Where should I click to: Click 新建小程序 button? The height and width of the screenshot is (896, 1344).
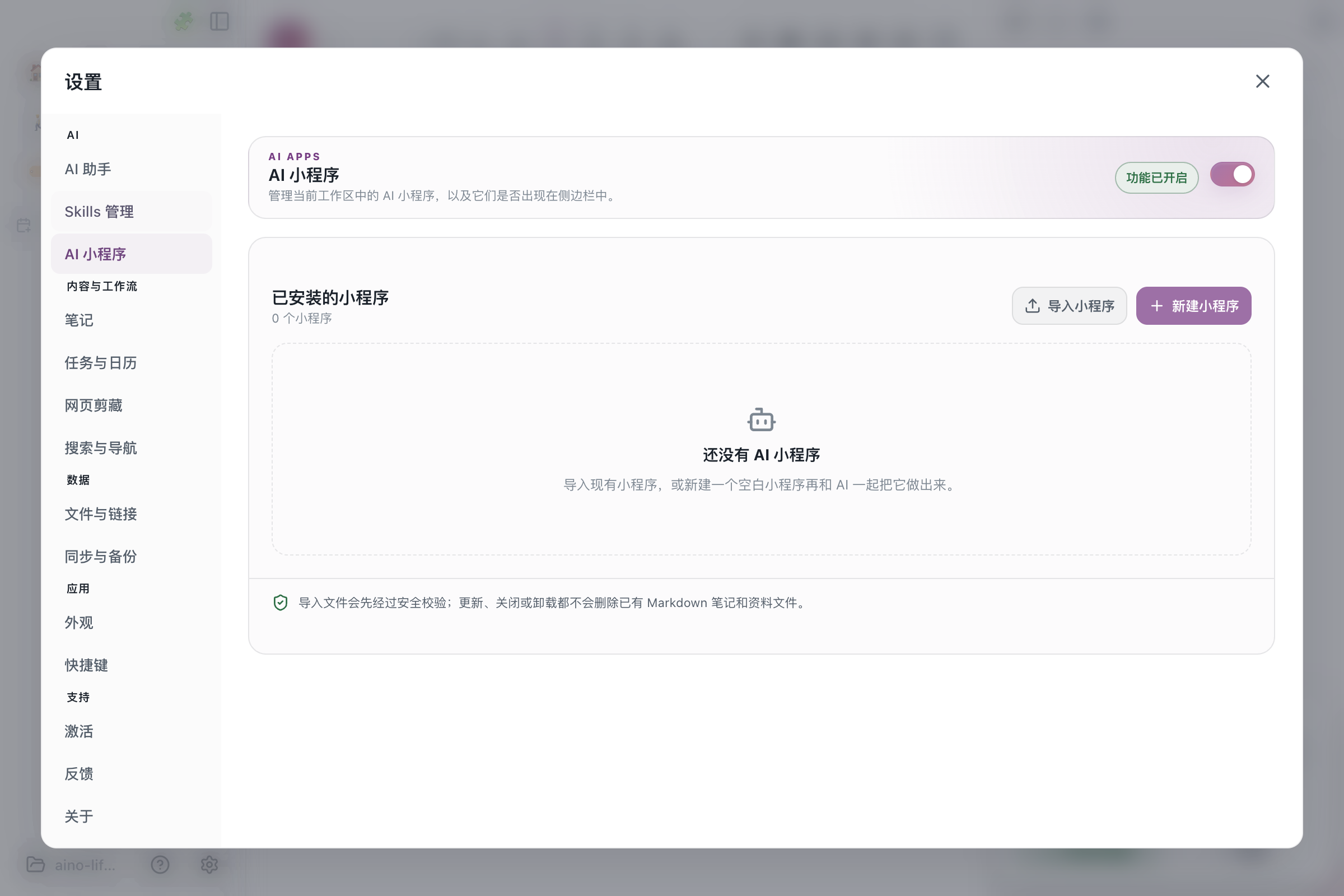[x=1193, y=306]
